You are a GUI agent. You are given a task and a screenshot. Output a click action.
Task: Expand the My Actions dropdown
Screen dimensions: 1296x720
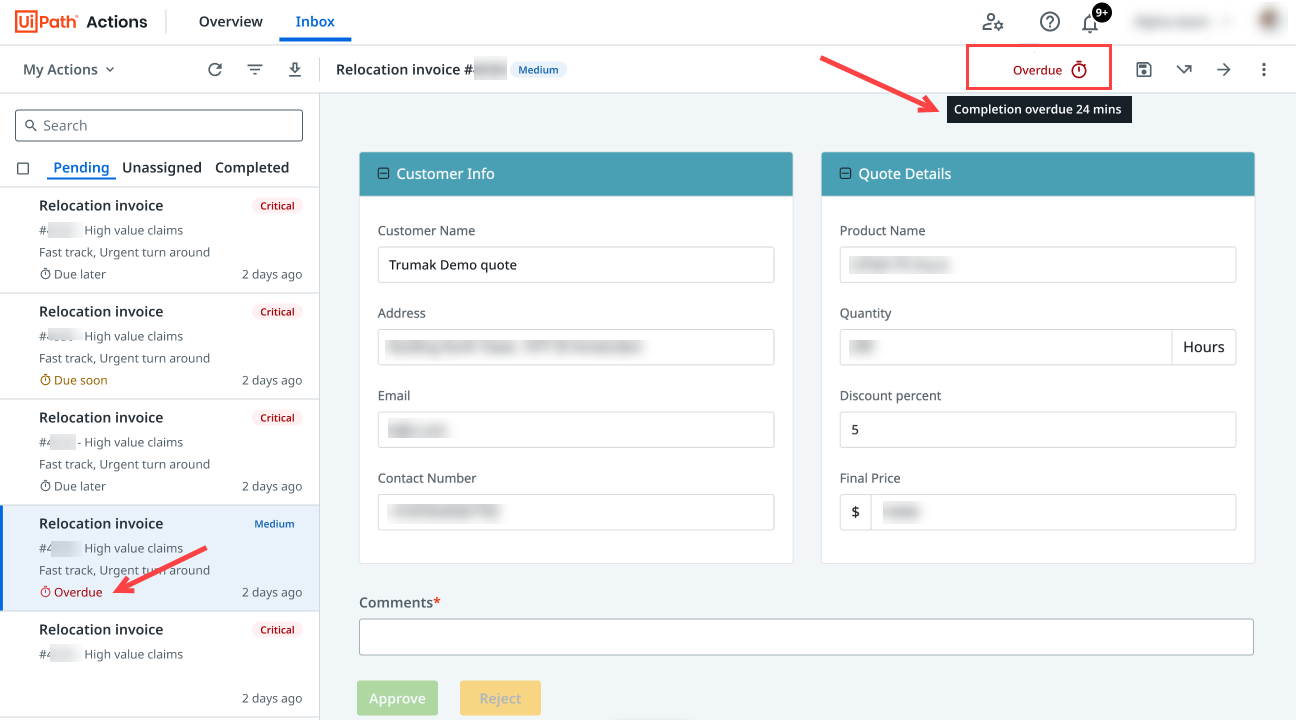(x=69, y=70)
